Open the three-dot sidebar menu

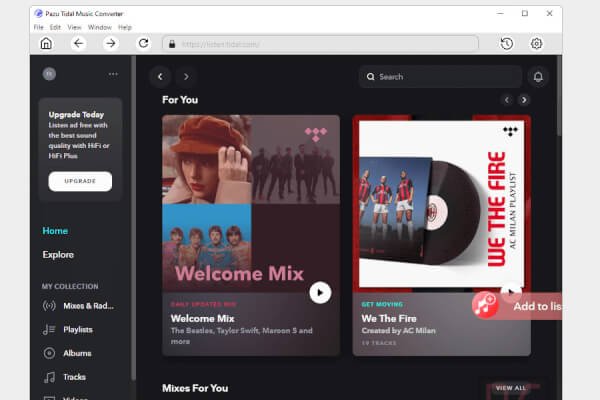pyautogui.click(x=113, y=74)
